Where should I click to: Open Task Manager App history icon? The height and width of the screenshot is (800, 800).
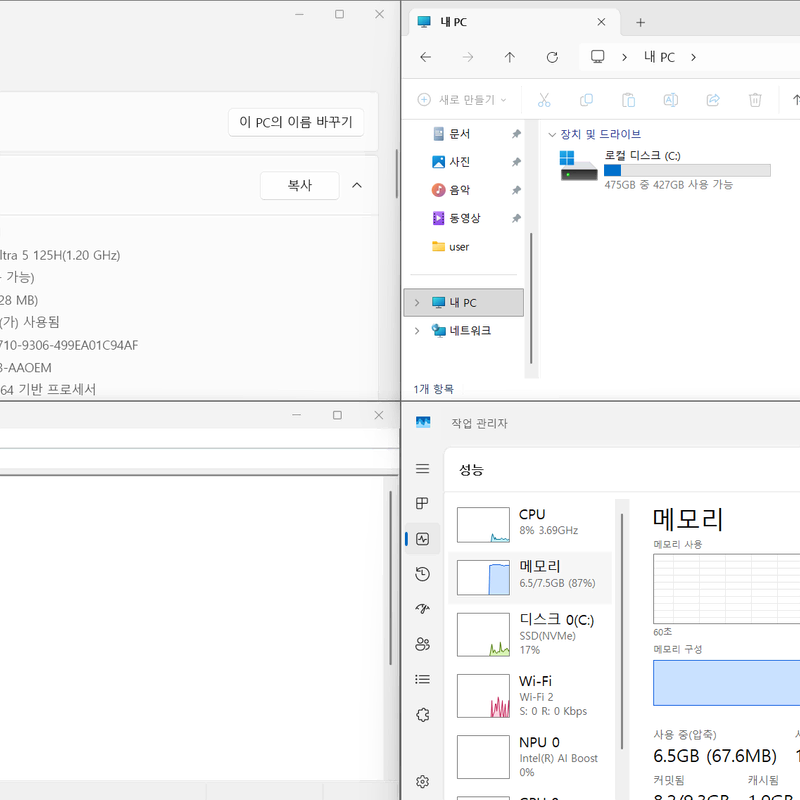point(422,574)
